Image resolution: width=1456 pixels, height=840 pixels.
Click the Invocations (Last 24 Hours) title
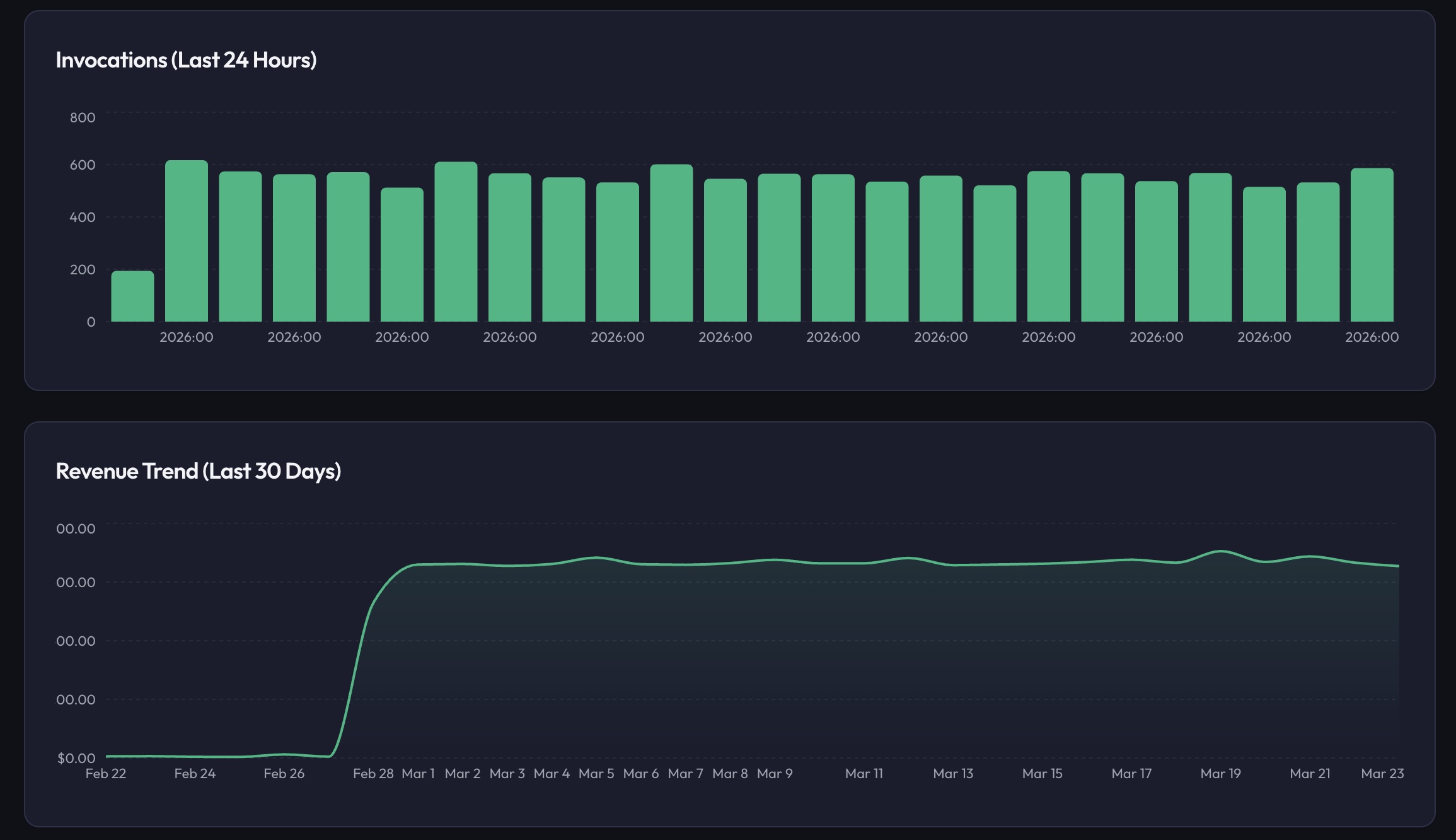pyautogui.click(x=187, y=61)
